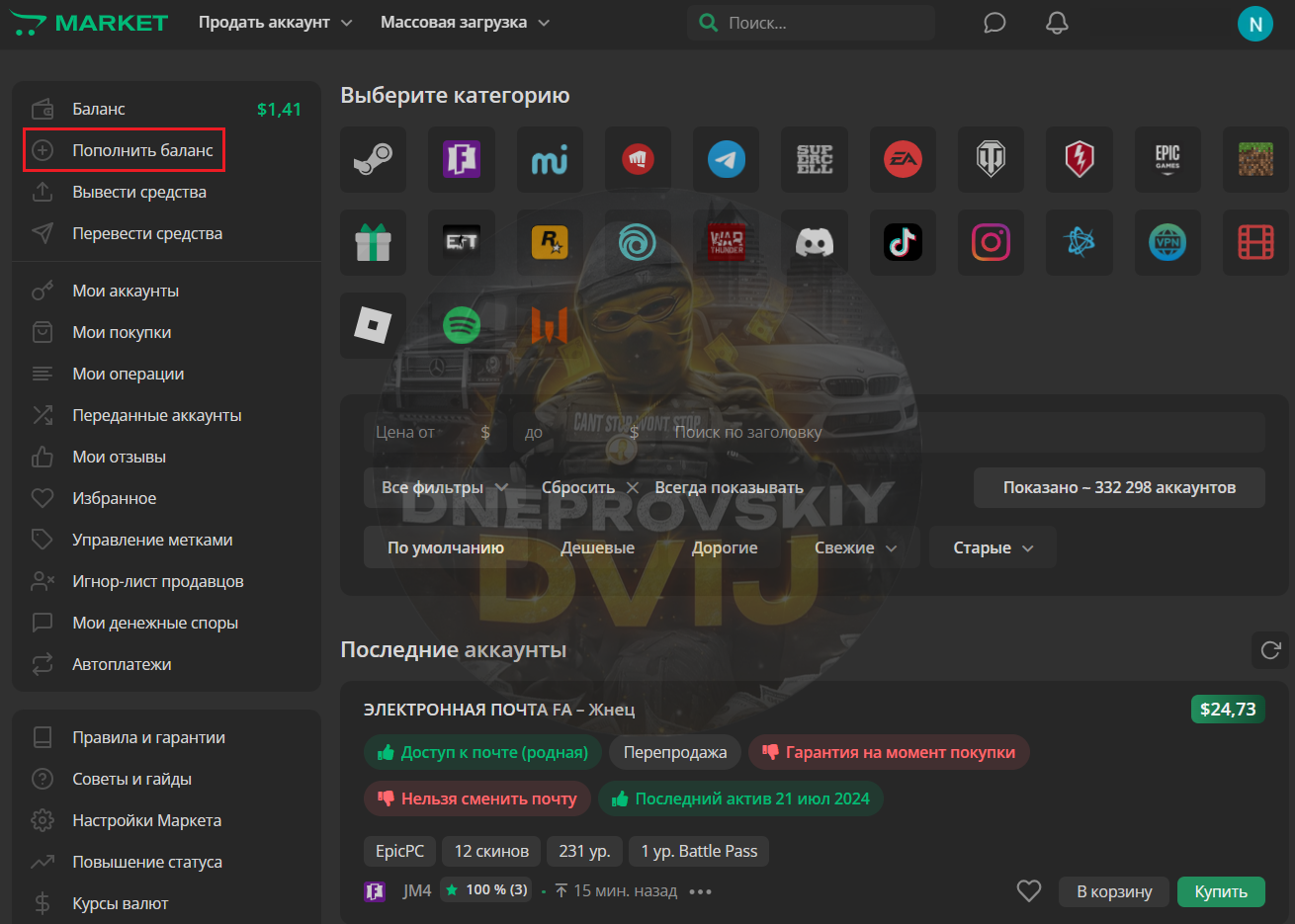Select the Epic Games category
This screenshot has width=1295, height=924.
(1167, 159)
